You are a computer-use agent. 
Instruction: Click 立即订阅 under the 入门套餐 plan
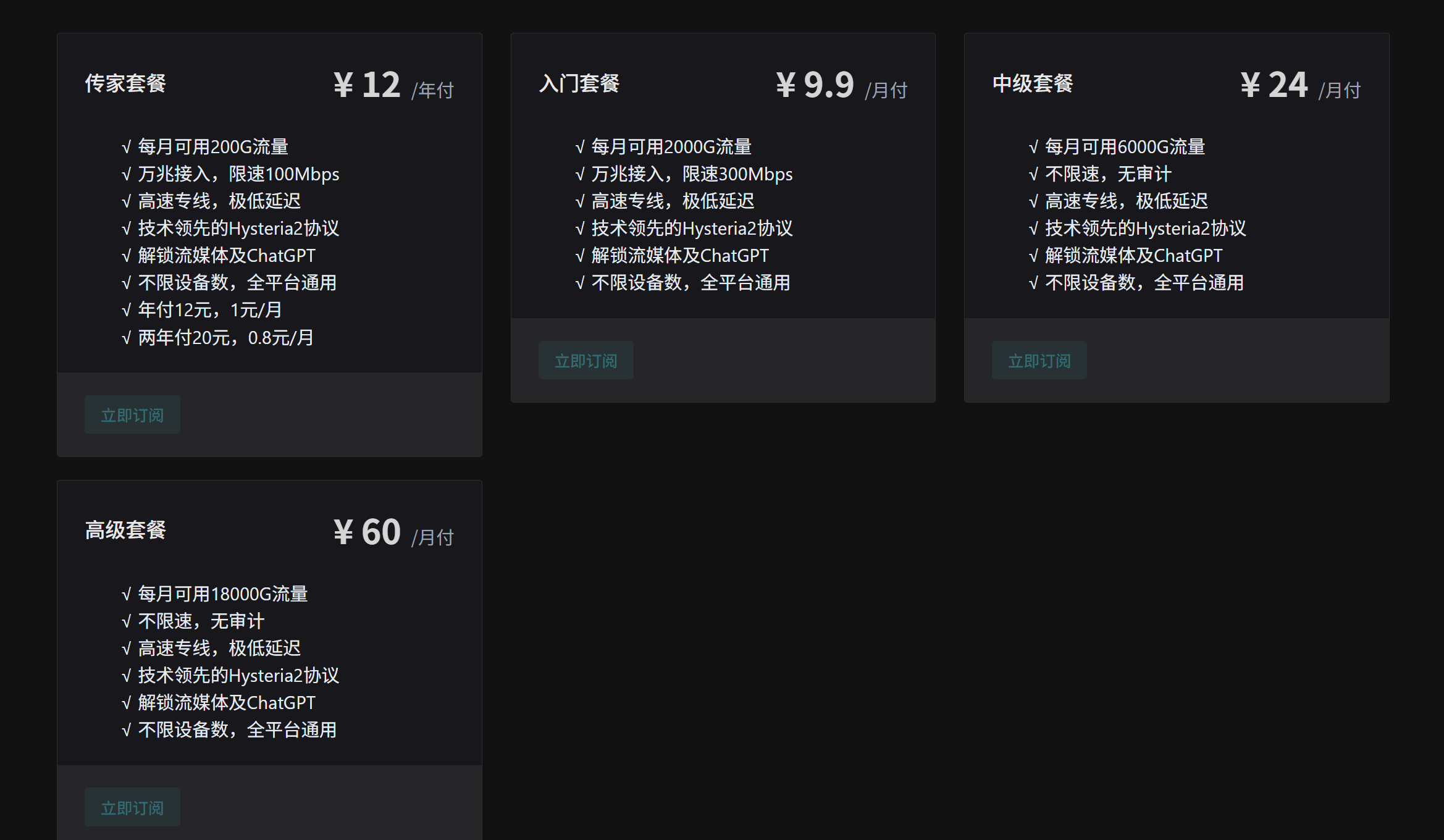click(586, 360)
